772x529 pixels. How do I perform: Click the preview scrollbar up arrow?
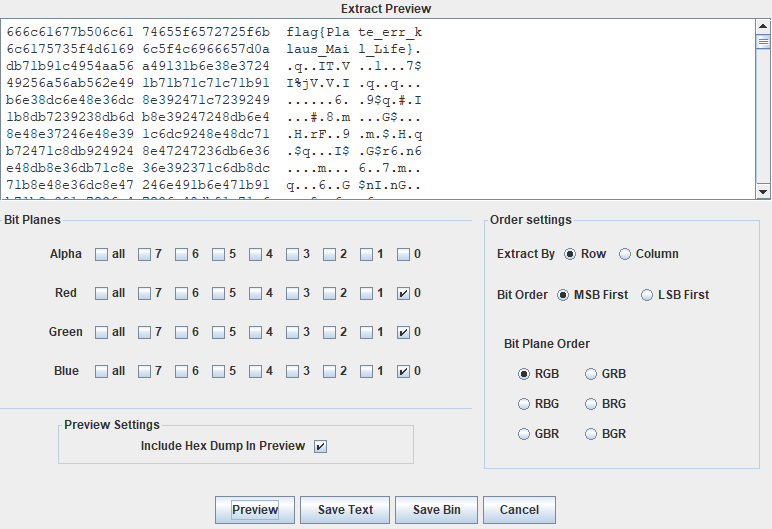(x=763, y=27)
